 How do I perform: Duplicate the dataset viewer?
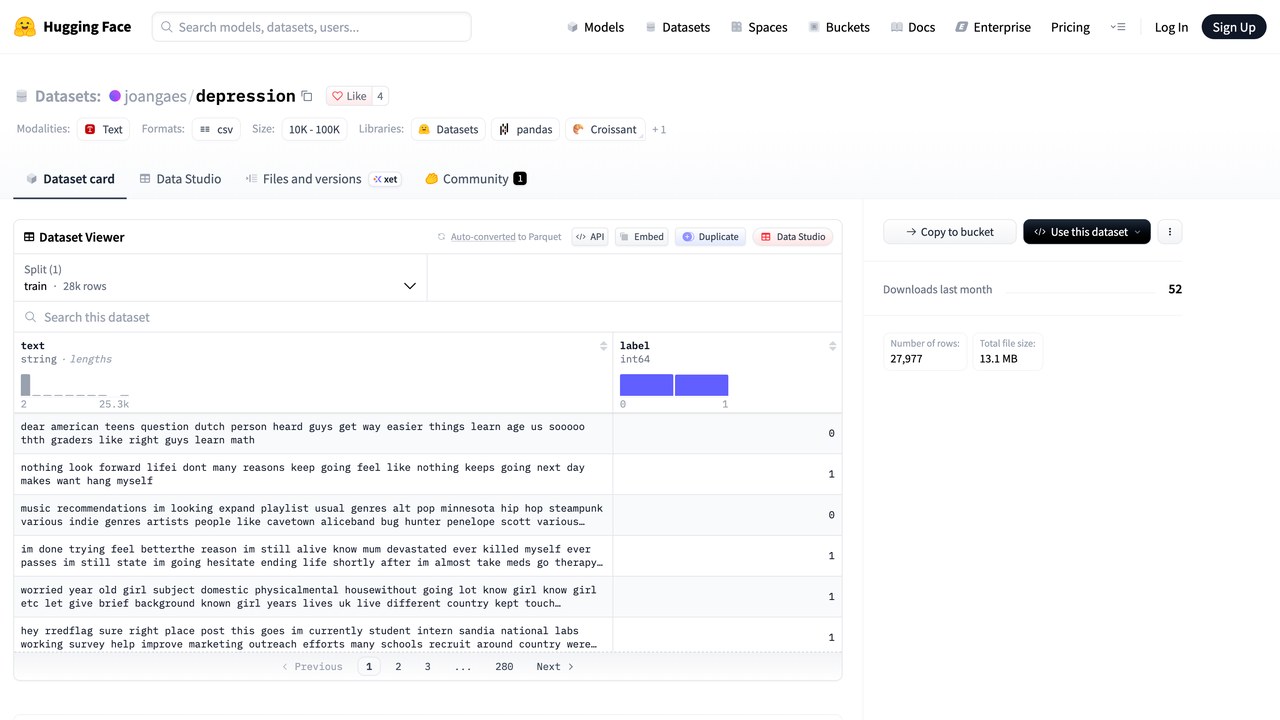pos(710,237)
